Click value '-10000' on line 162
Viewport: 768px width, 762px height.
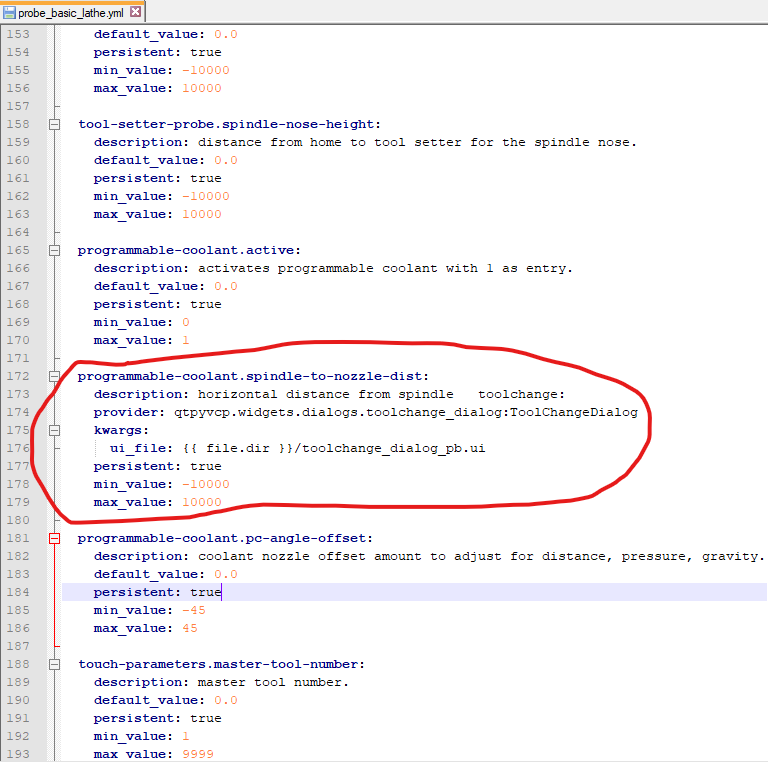(206, 196)
